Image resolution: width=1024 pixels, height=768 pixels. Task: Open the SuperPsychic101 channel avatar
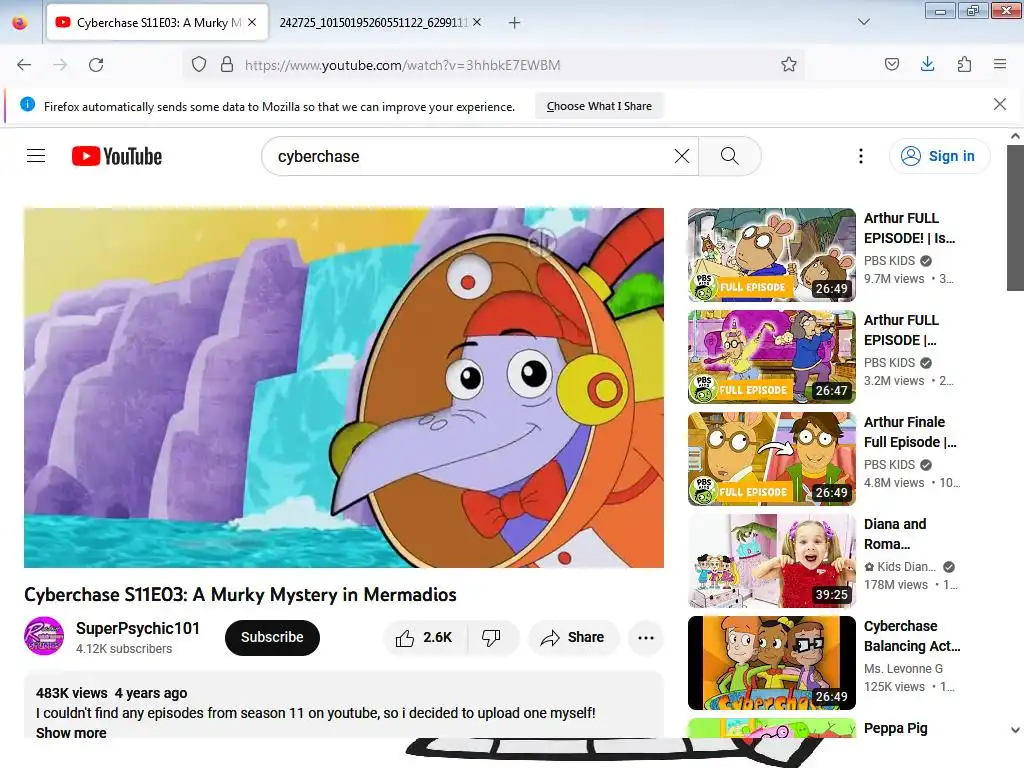coord(44,637)
